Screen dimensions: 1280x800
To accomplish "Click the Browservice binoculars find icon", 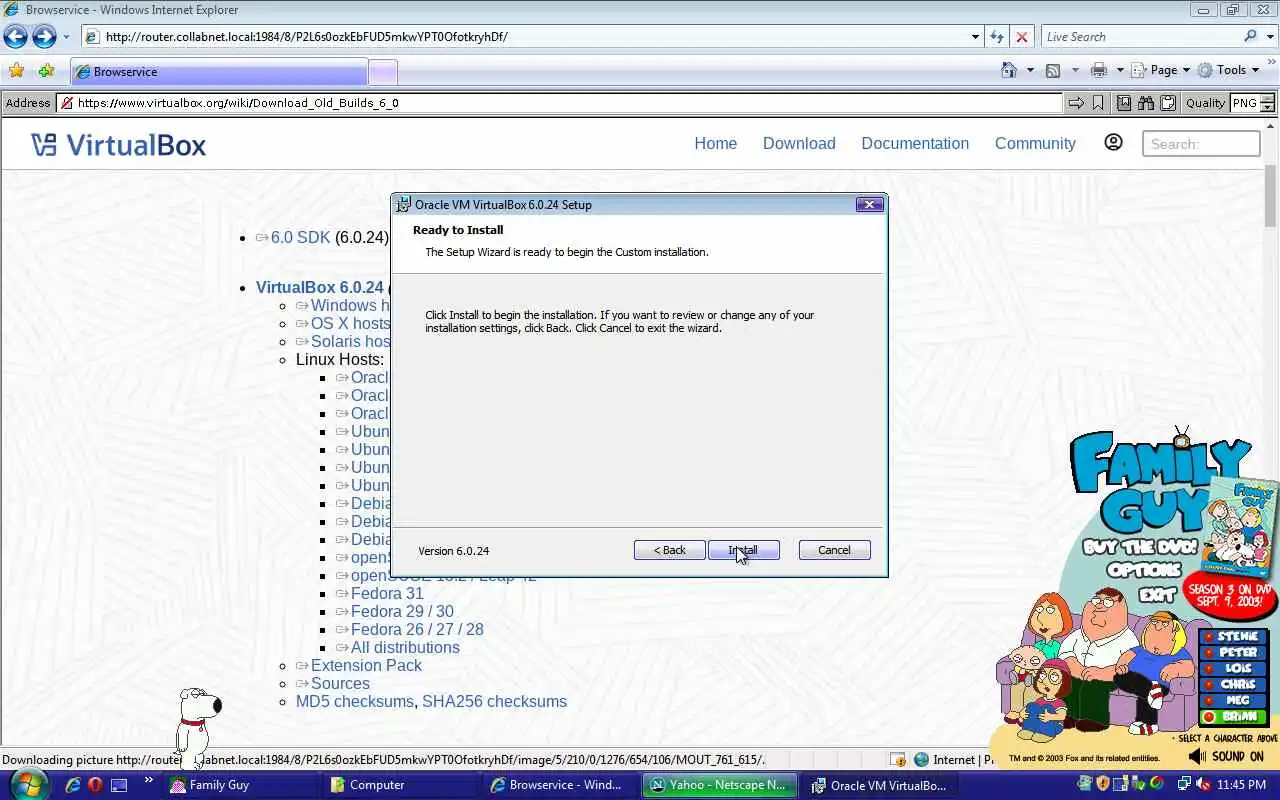I will (x=1145, y=103).
